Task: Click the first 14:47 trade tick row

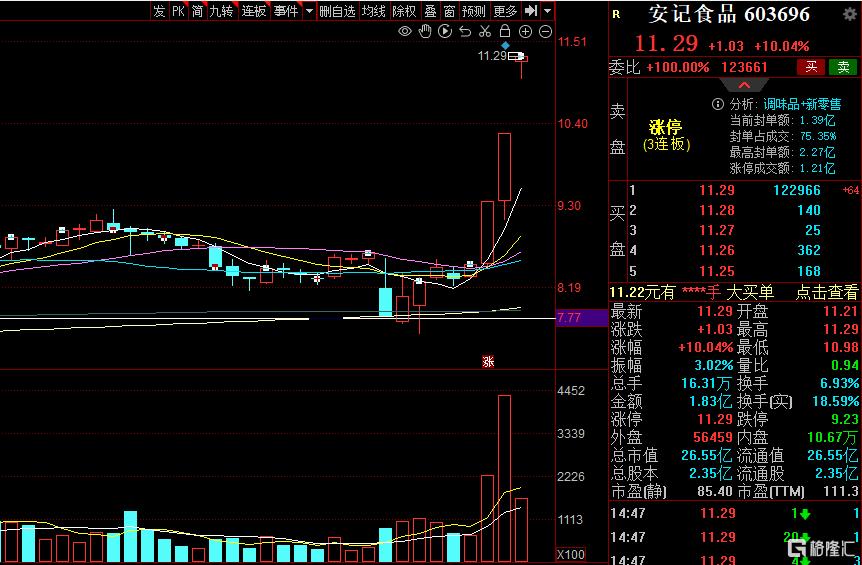Action: click(735, 513)
